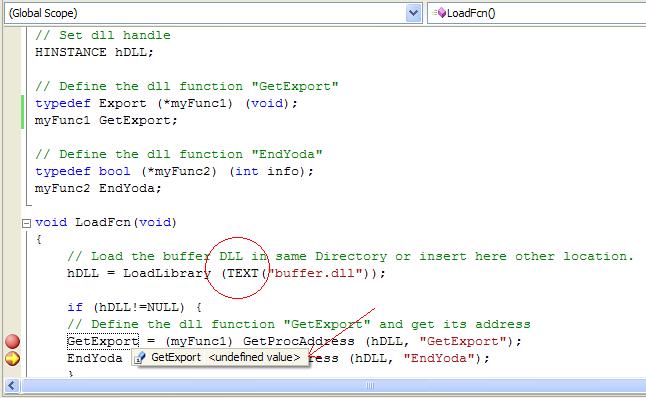Click the "buffer.dll" string literal

tap(318, 273)
